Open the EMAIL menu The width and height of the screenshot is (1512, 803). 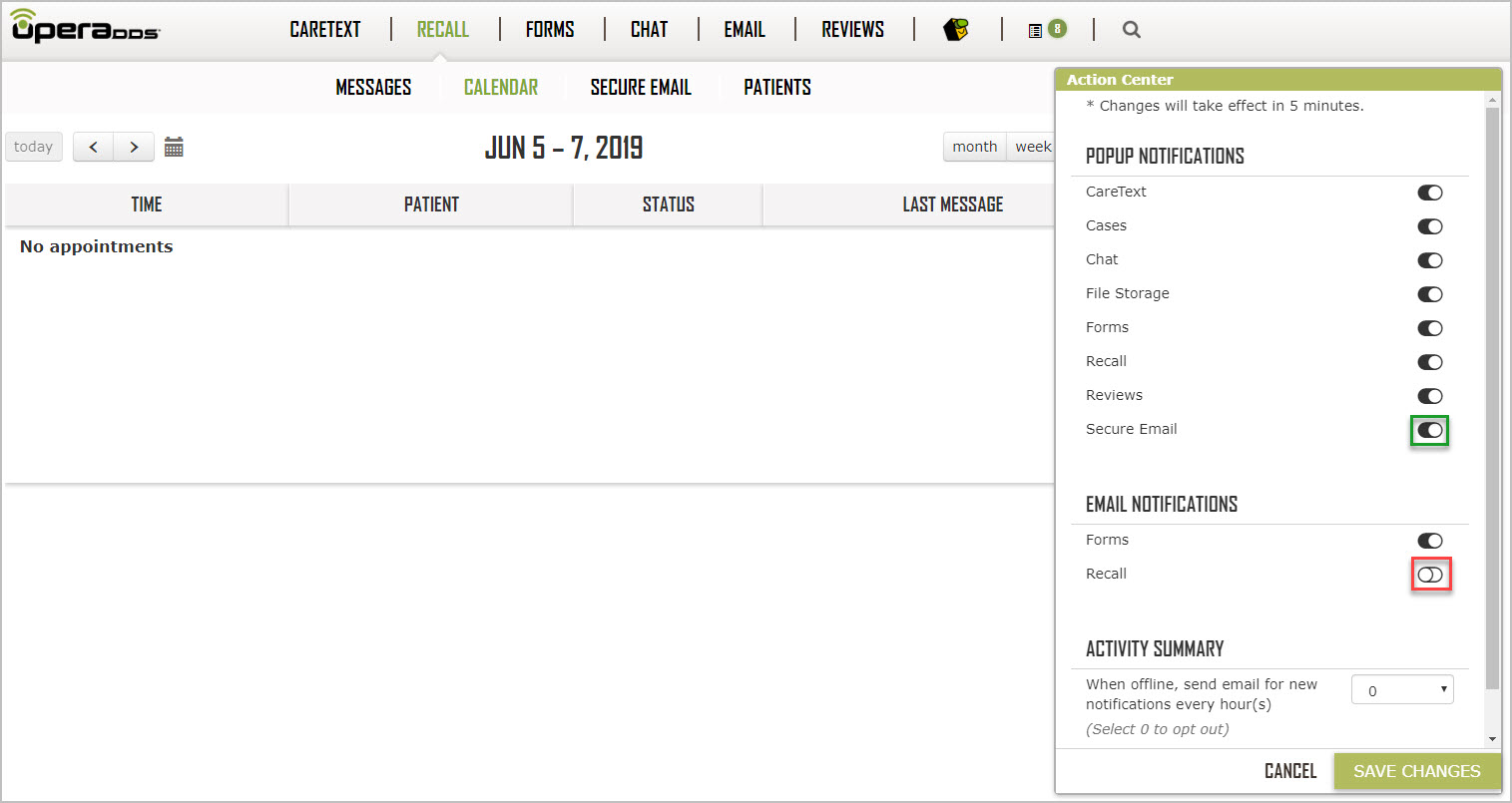(x=745, y=30)
